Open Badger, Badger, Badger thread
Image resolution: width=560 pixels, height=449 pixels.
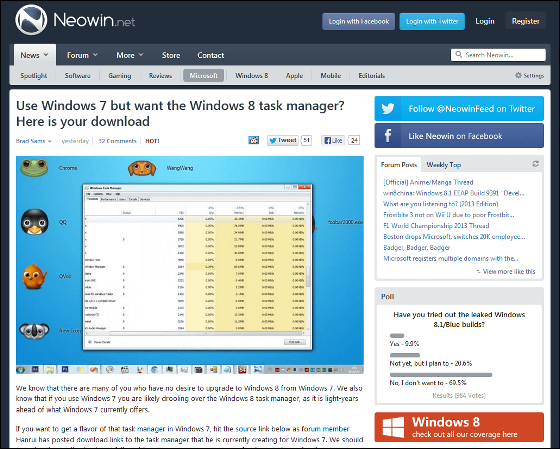(416, 248)
